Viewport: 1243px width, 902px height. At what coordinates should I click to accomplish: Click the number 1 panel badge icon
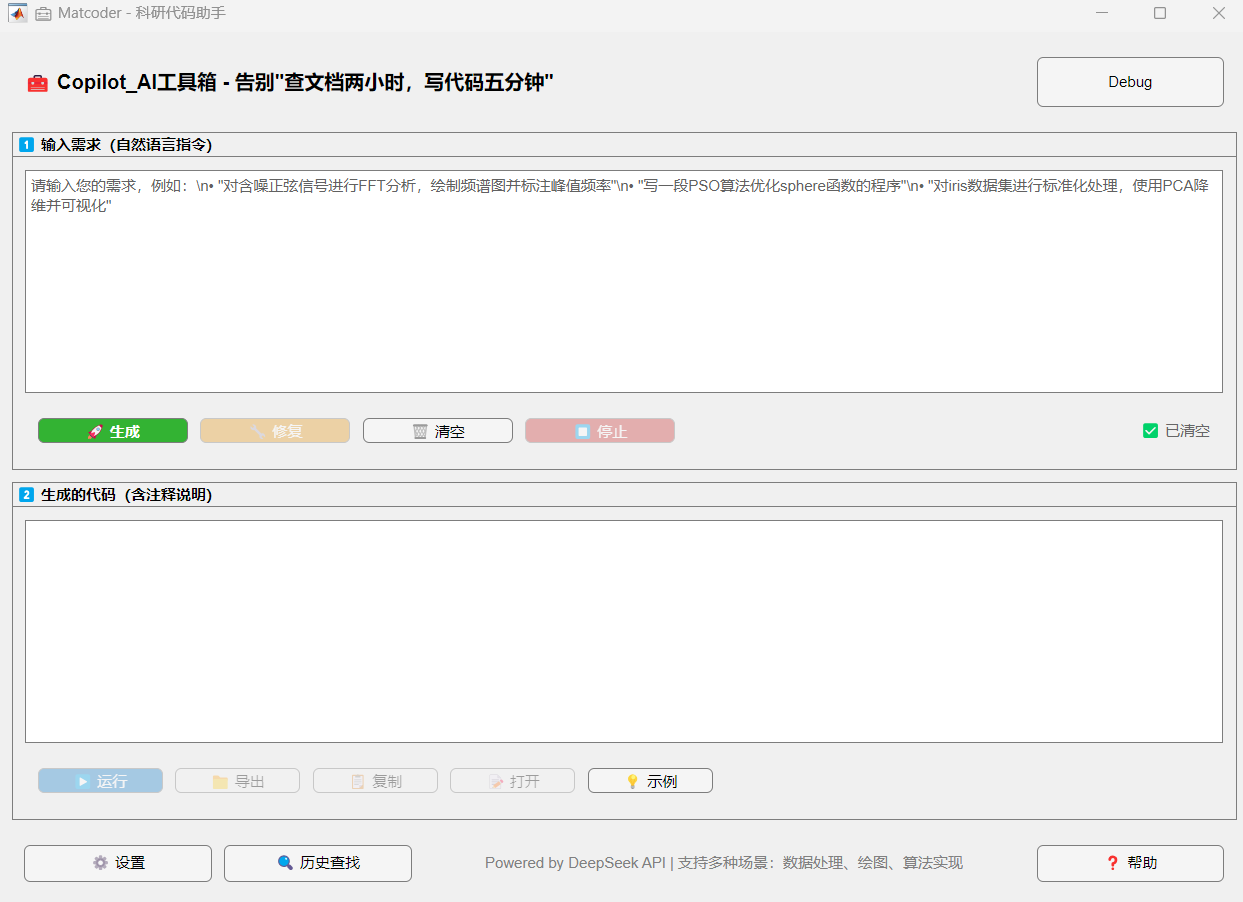[x=27, y=145]
